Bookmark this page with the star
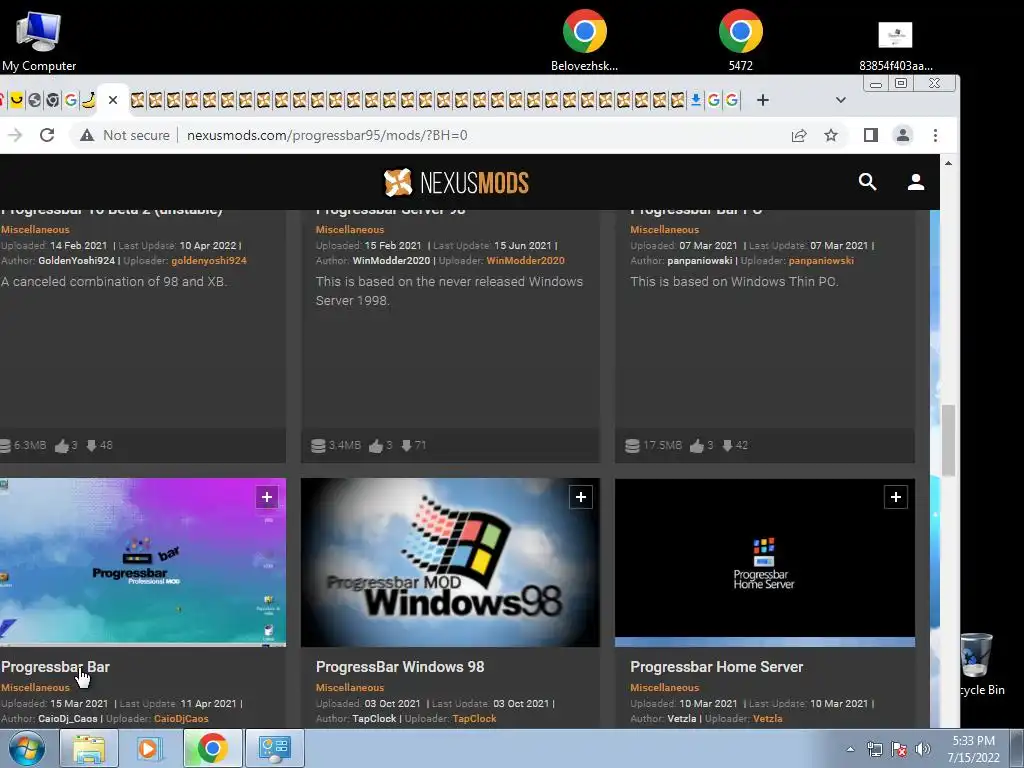The width and height of the screenshot is (1024, 768). coord(831,135)
